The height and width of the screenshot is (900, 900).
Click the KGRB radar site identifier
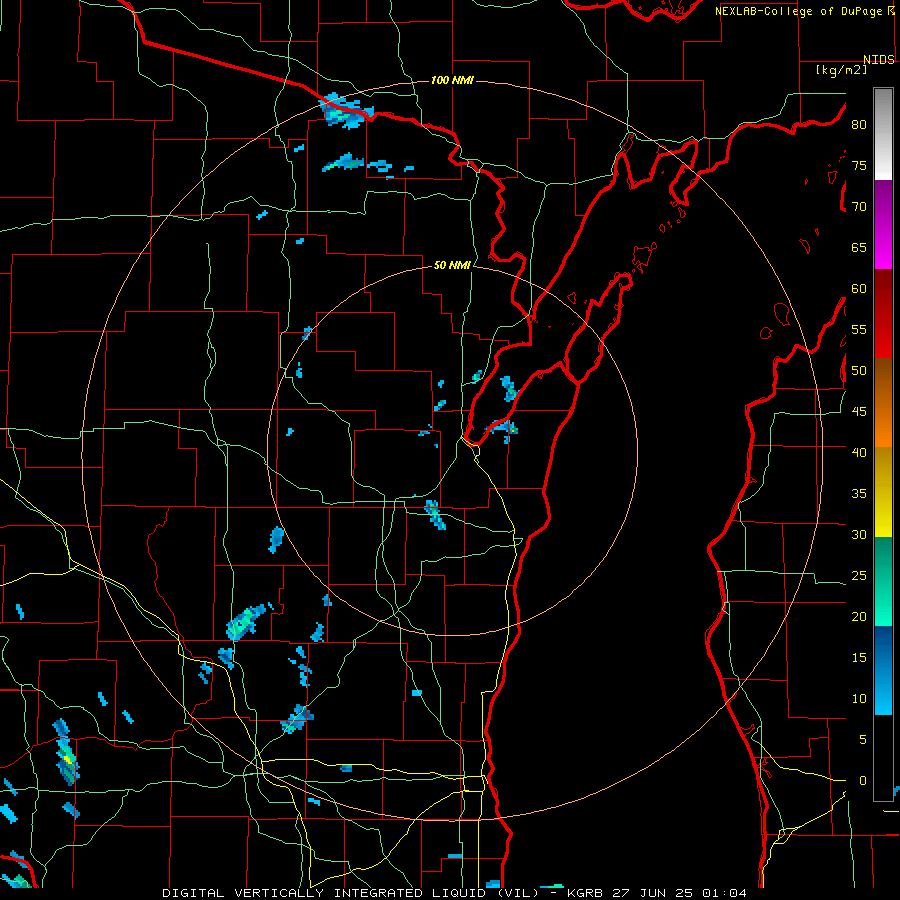tap(589, 893)
